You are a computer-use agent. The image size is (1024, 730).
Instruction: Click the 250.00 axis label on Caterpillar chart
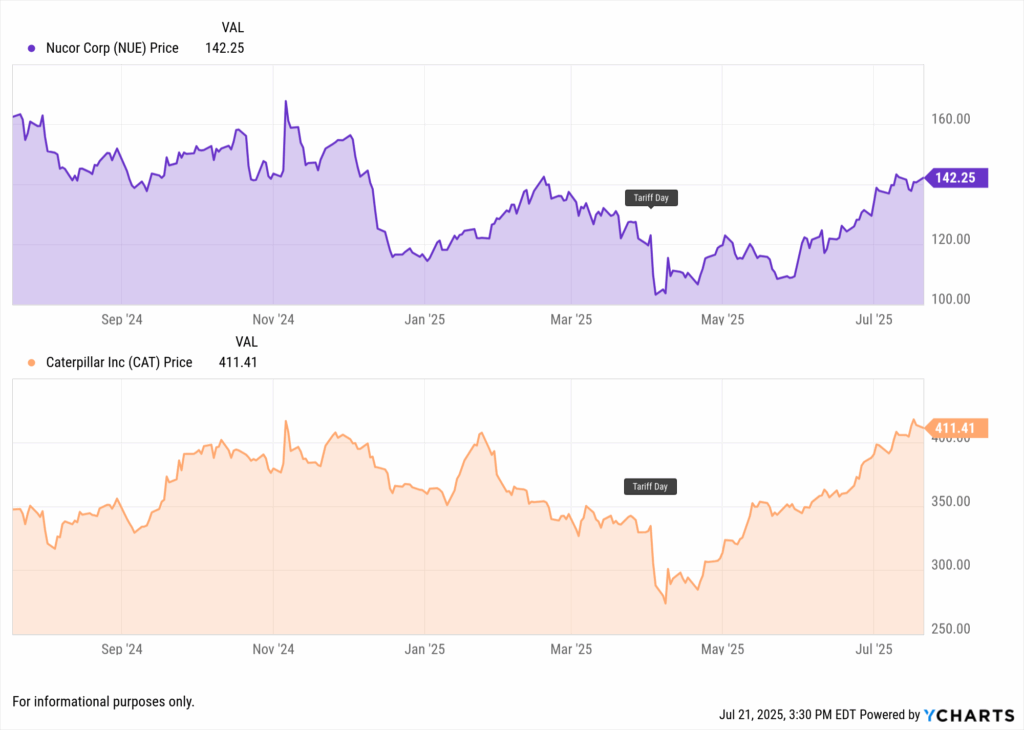click(951, 629)
